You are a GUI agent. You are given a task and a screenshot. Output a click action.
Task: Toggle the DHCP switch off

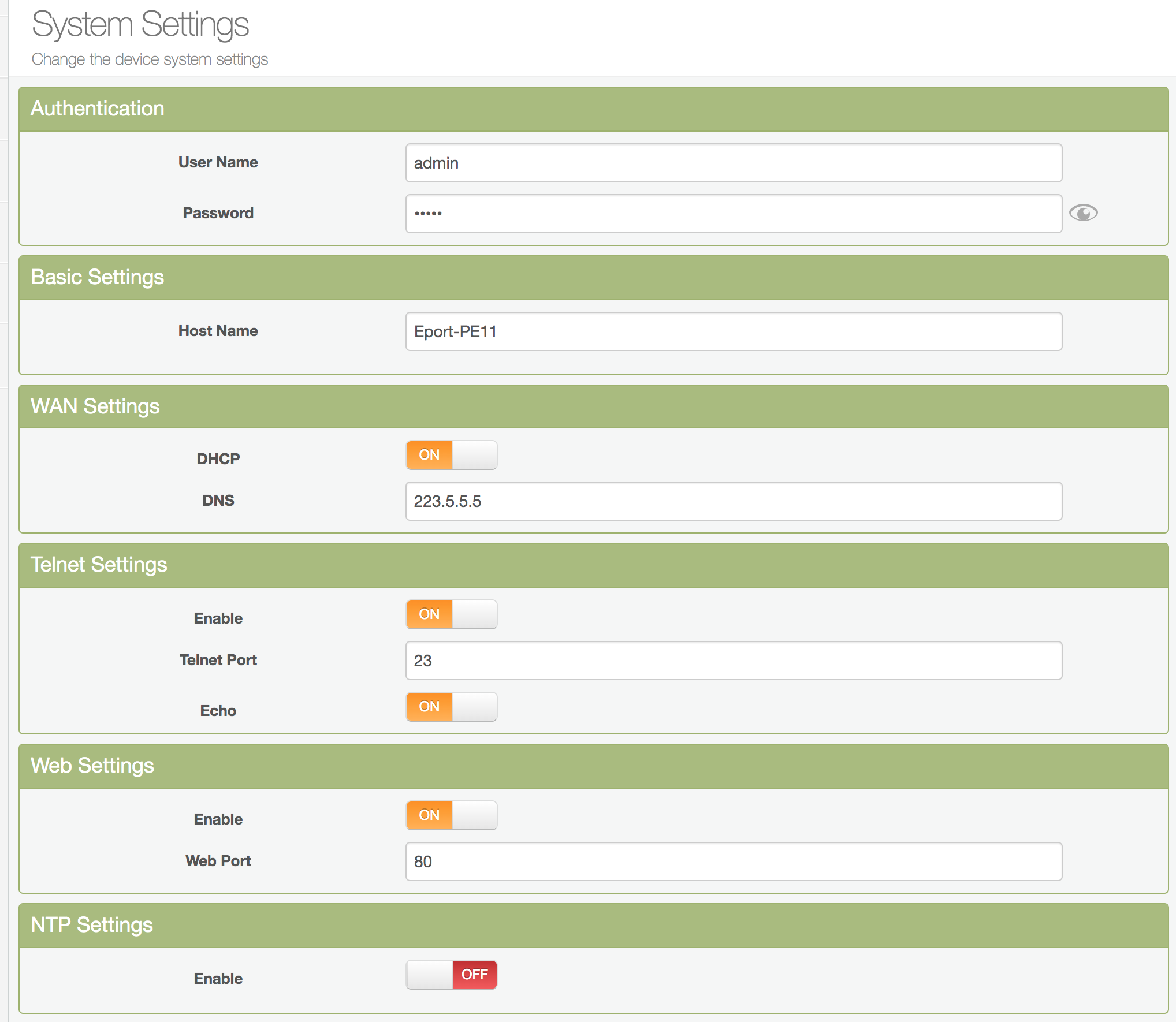(x=451, y=455)
